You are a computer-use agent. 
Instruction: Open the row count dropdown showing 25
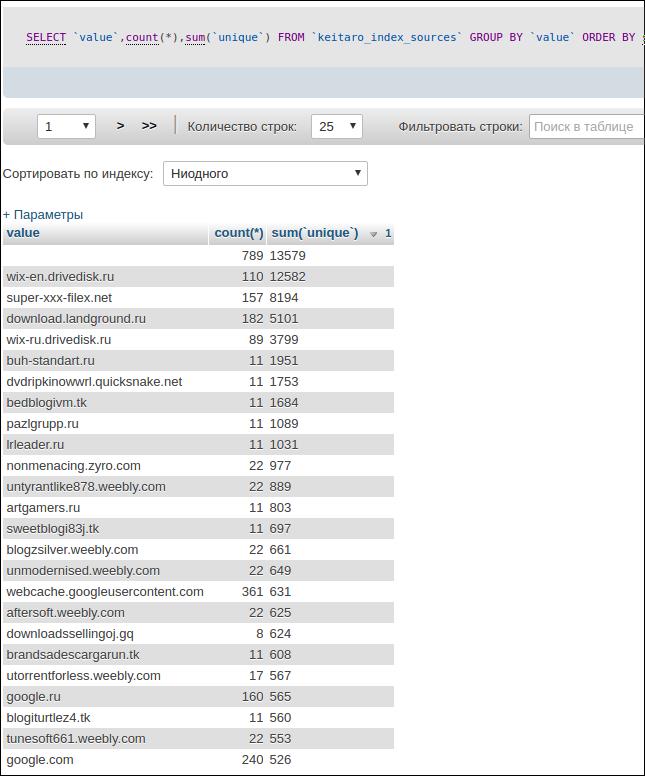[337, 127]
